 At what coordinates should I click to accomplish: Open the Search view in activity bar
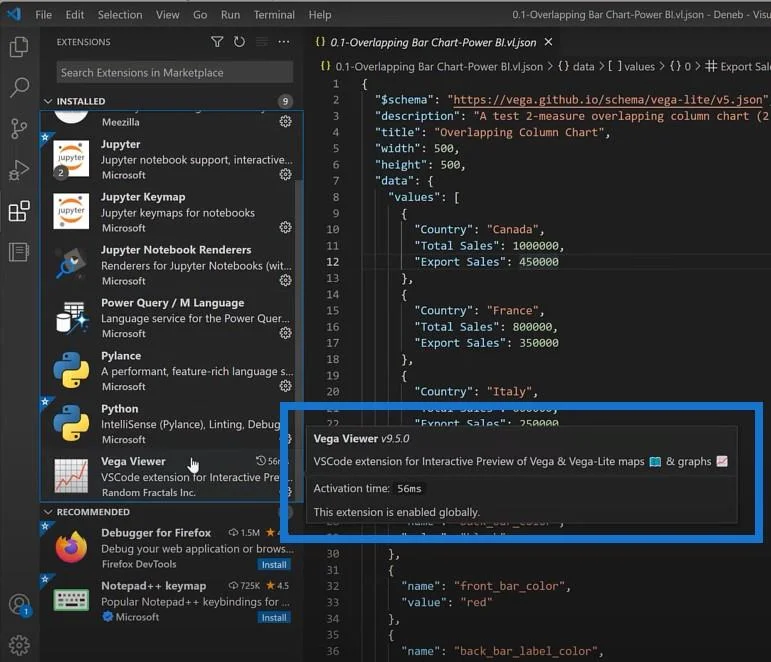(20, 87)
